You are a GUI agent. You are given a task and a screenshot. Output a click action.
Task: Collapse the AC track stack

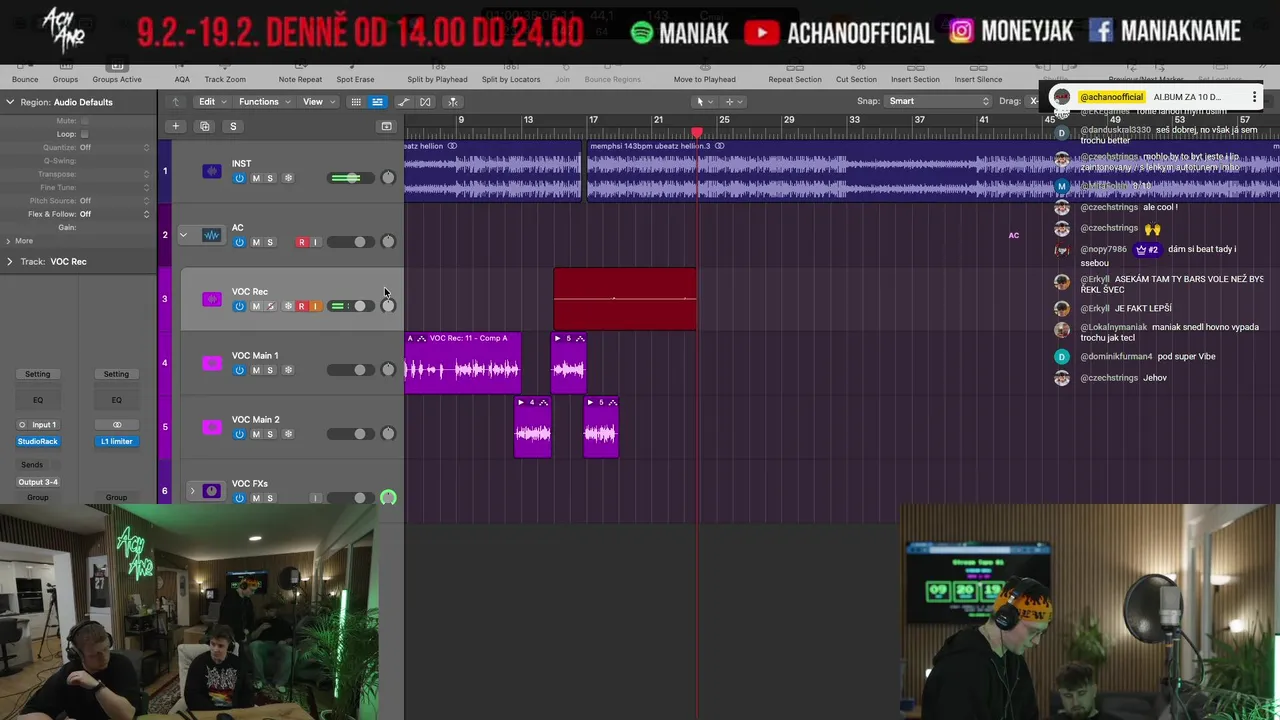[x=183, y=235]
